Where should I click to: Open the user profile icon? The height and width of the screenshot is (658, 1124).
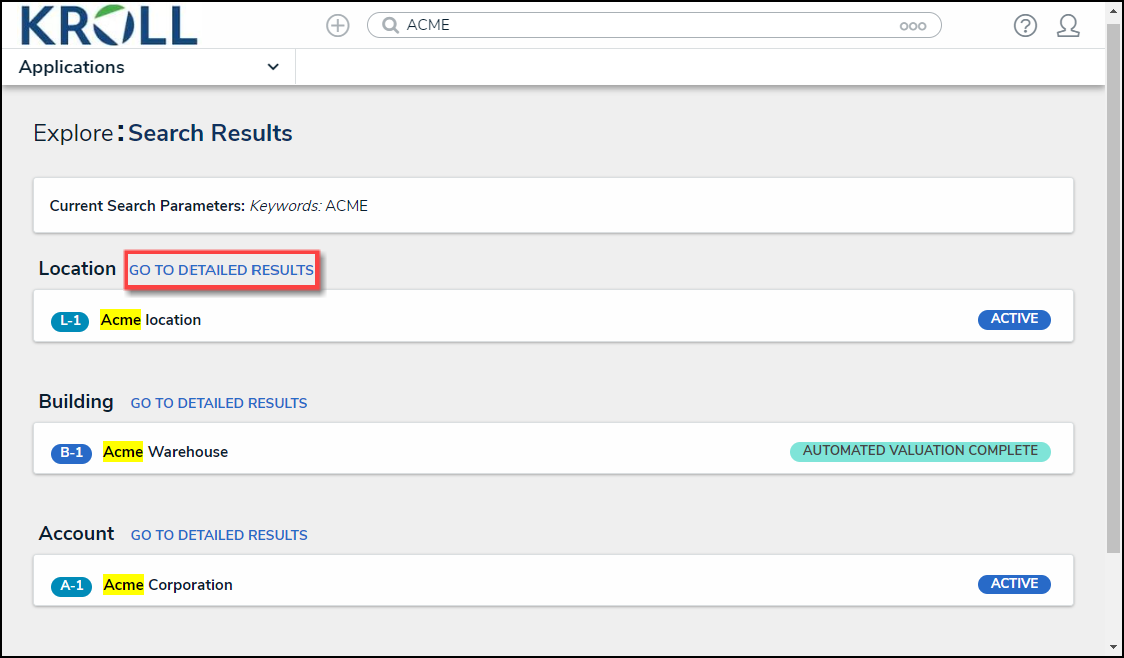pyautogui.click(x=1068, y=26)
